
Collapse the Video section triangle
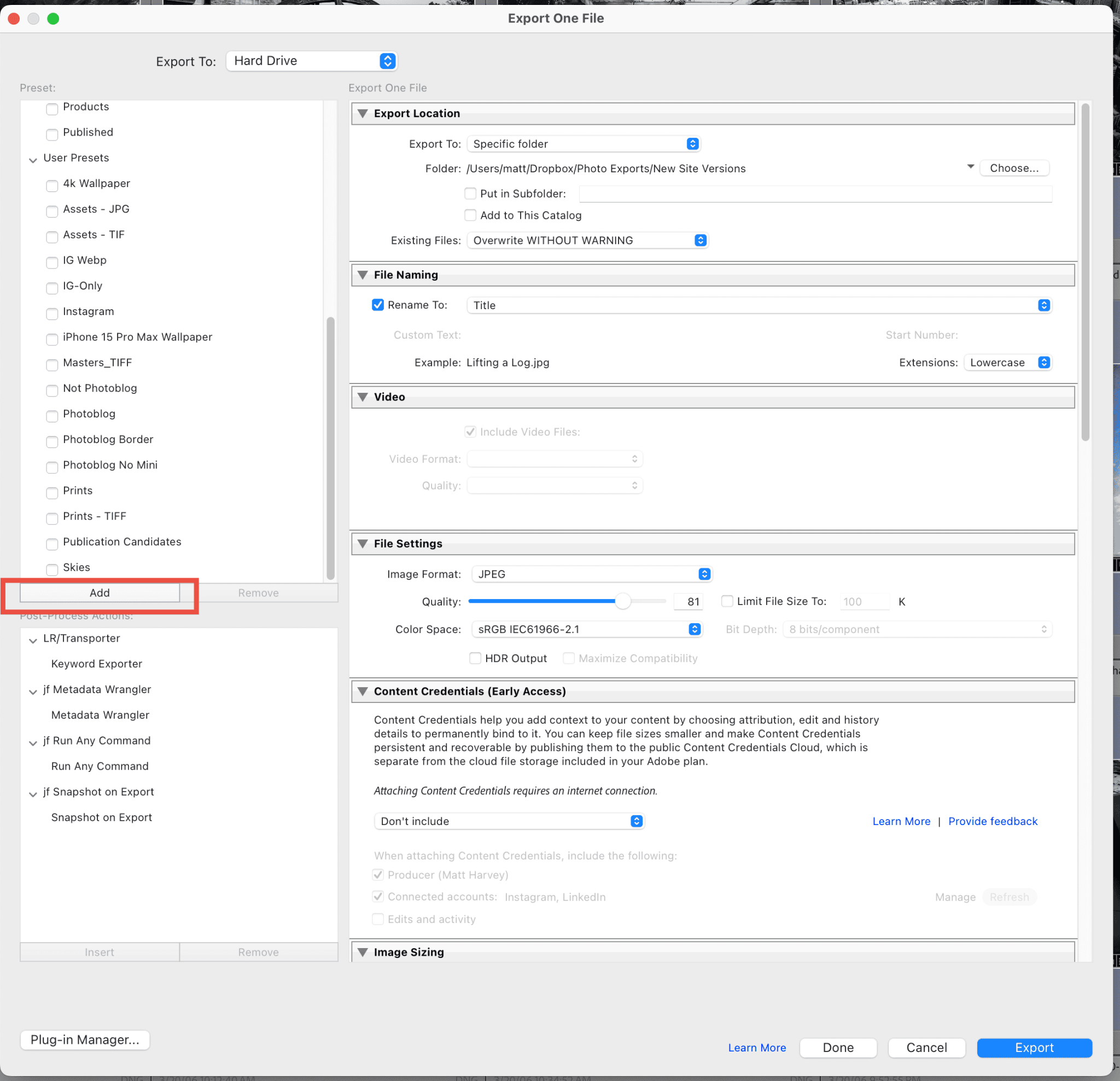[x=362, y=397]
